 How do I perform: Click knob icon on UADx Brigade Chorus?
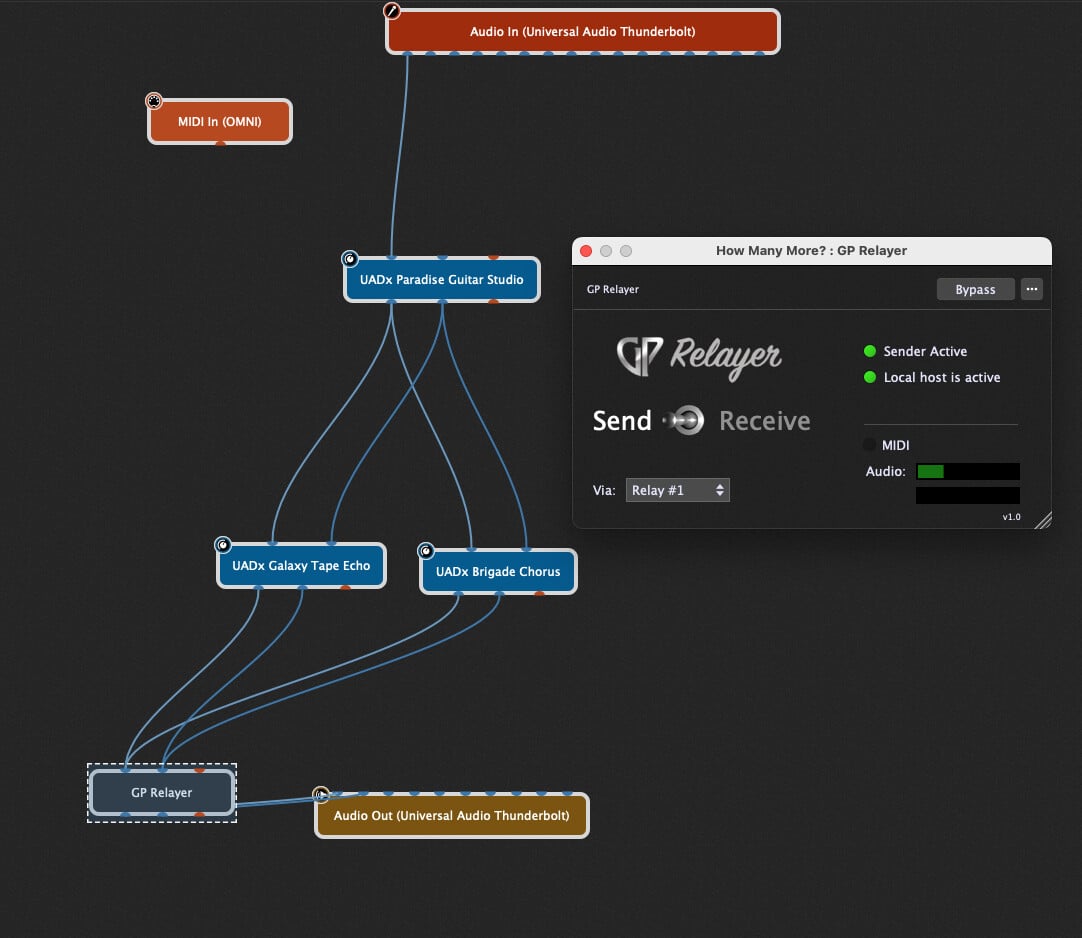point(426,551)
